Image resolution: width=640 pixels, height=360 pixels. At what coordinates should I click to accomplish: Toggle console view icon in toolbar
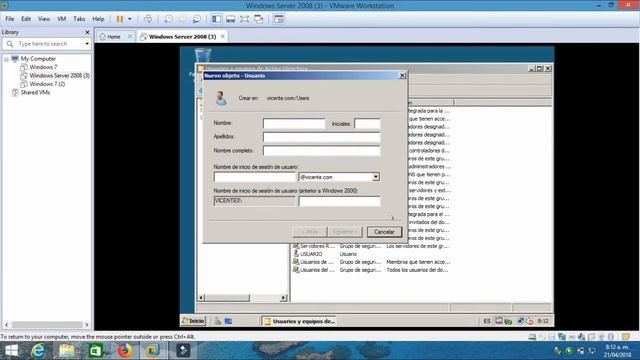point(279,19)
